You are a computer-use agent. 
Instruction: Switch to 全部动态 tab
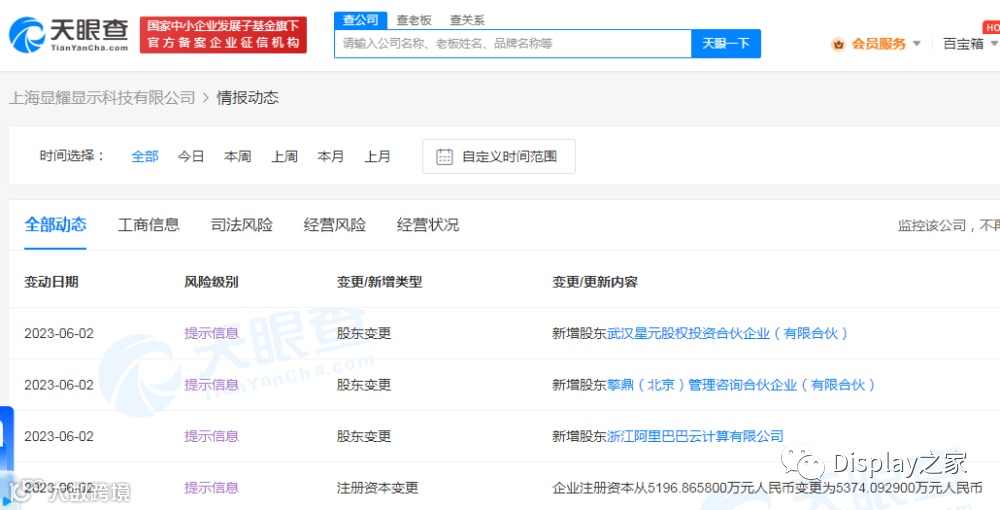(x=55, y=224)
